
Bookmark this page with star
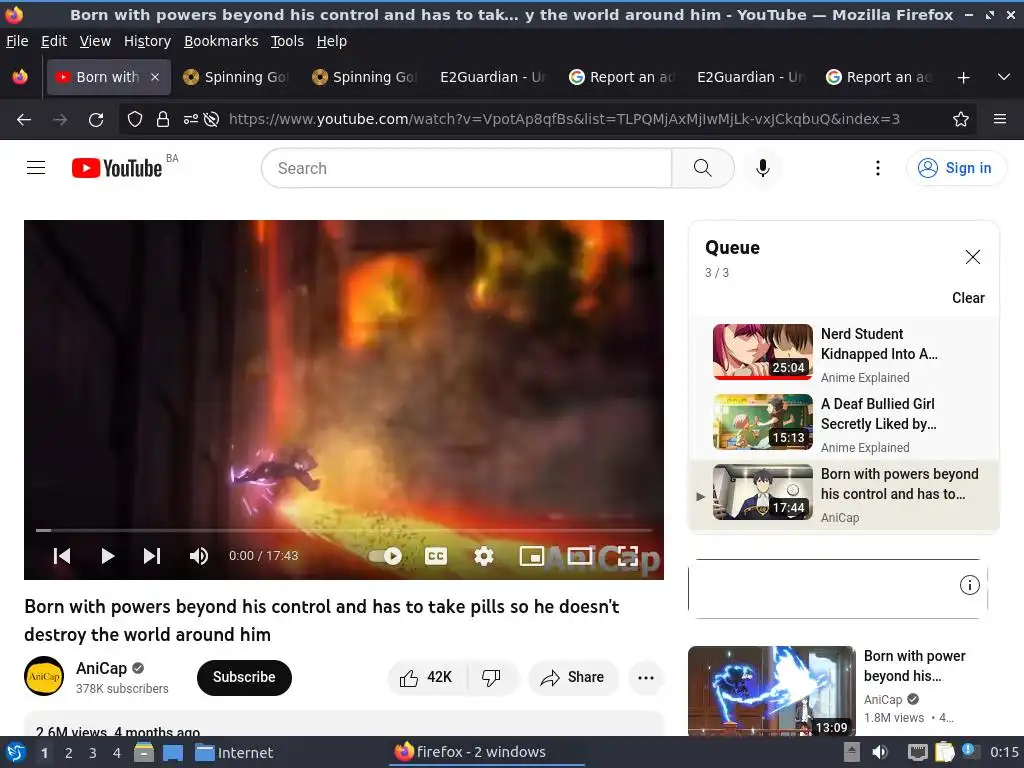click(x=961, y=120)
